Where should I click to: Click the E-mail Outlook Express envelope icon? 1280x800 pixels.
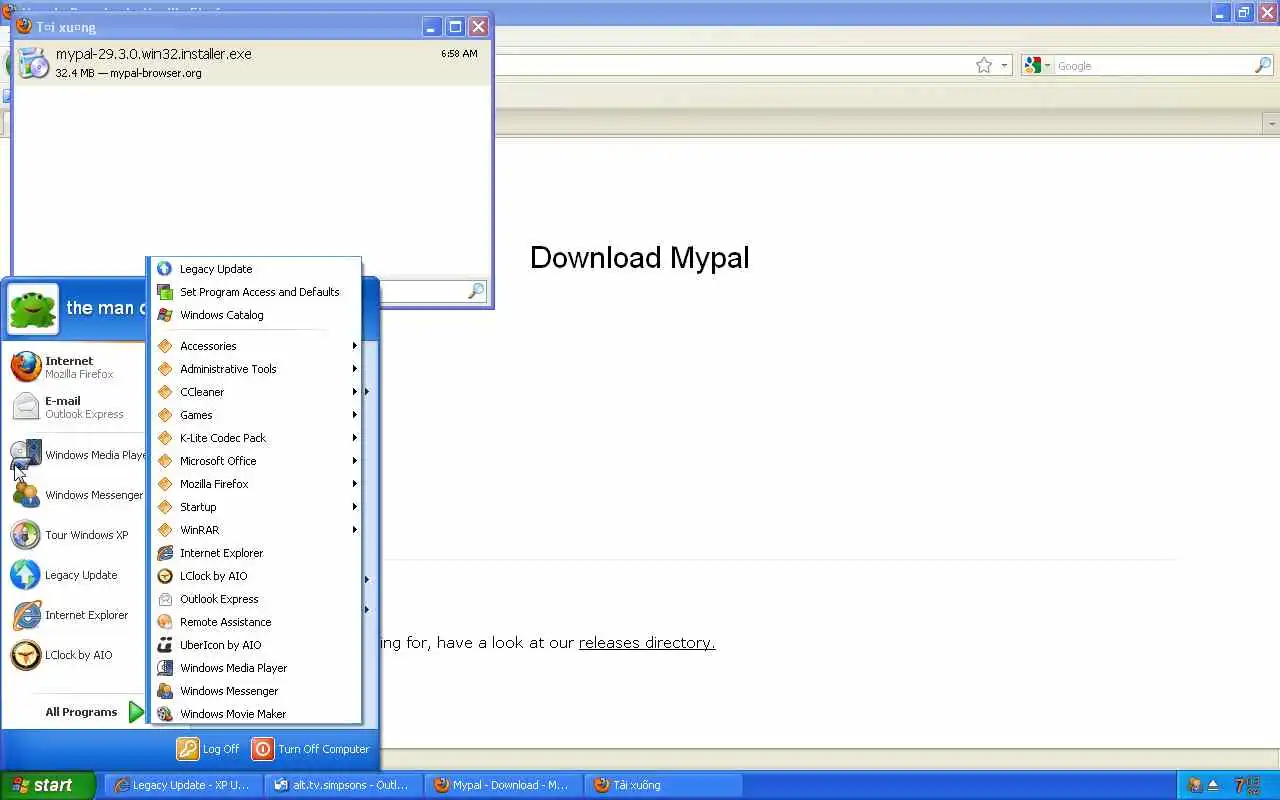click(x=26, y=407)
